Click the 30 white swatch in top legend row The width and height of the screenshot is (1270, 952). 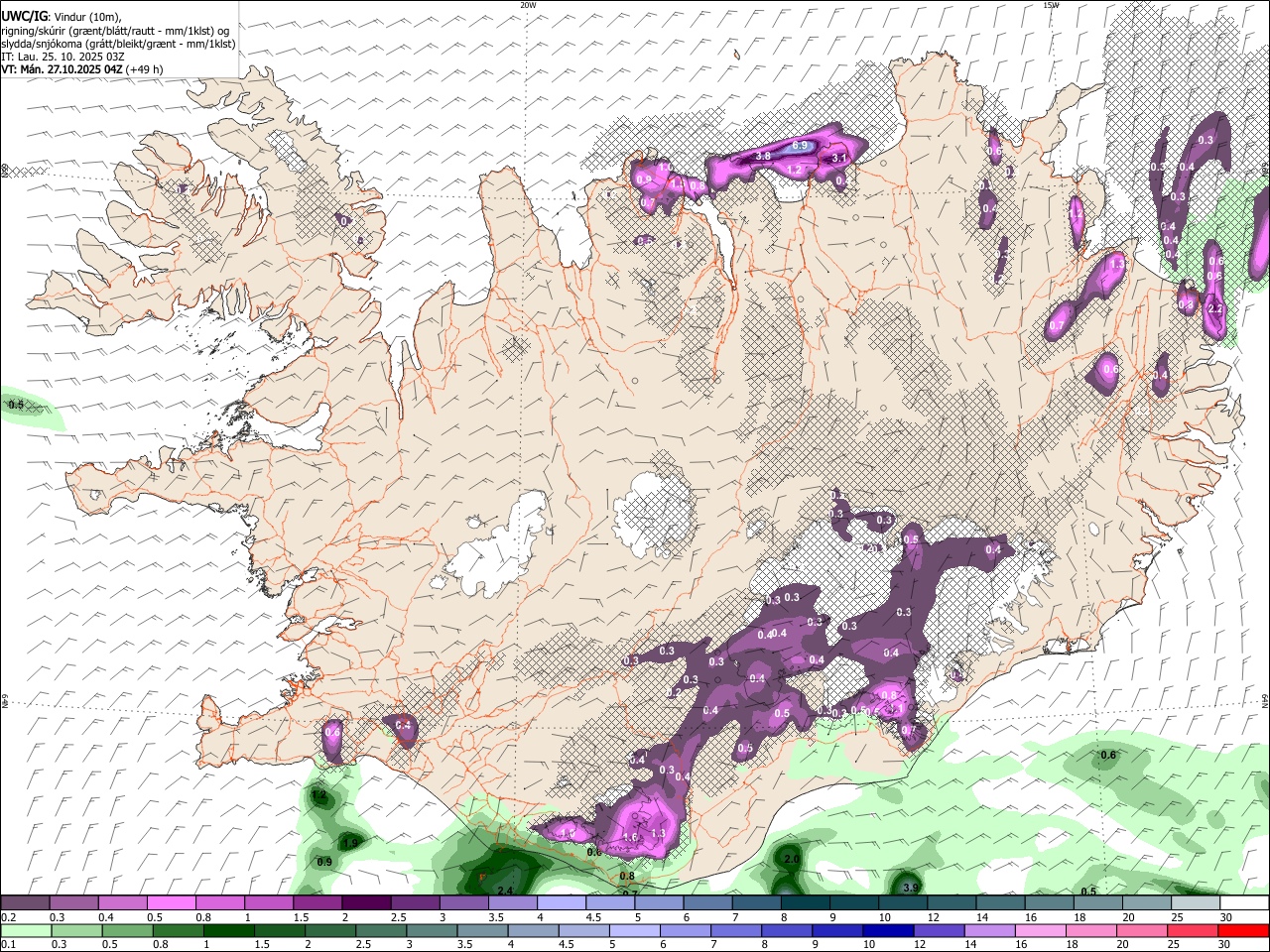coord(1243,903)
